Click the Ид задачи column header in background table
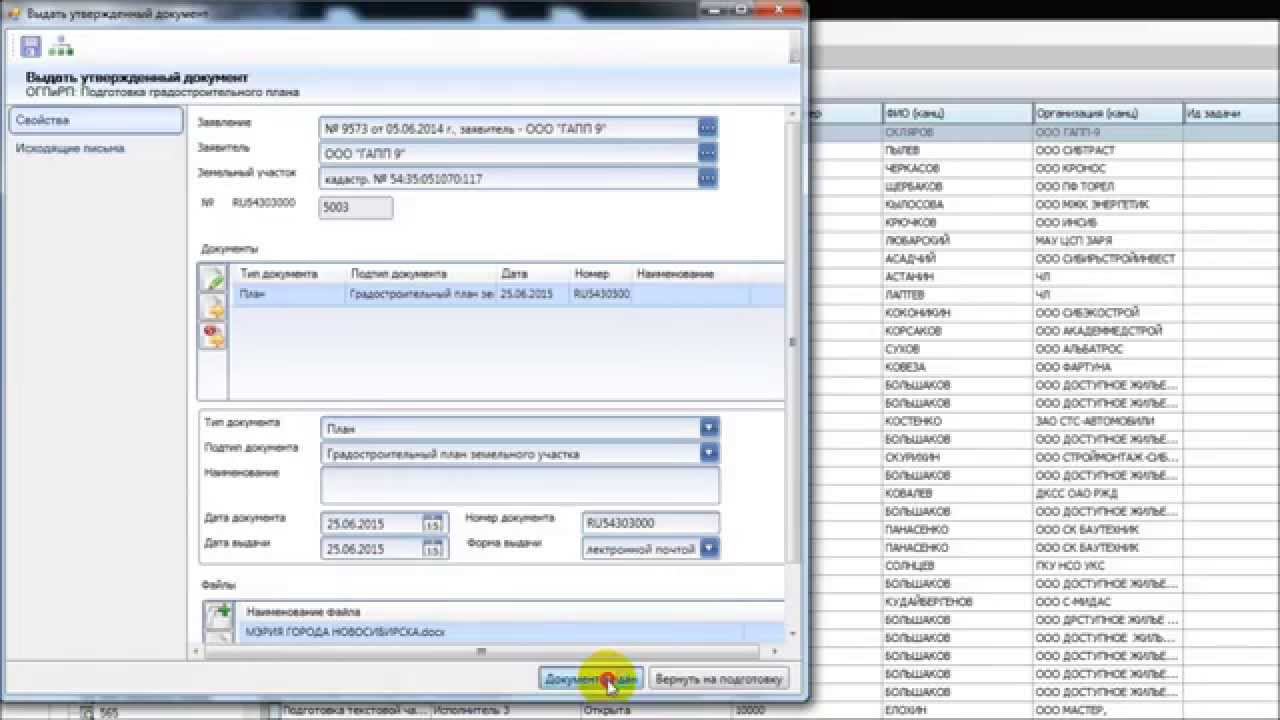The height and width of the screenshot is (720, 1280). [1231, 113]
